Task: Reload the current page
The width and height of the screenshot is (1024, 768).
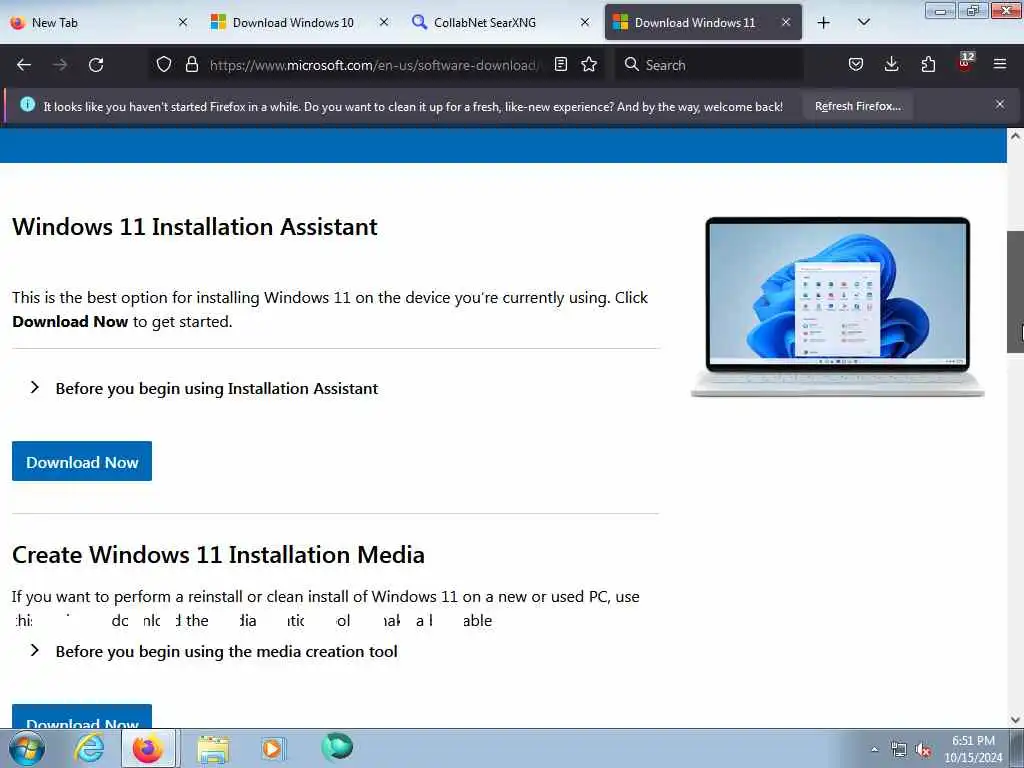Action: 96,65
